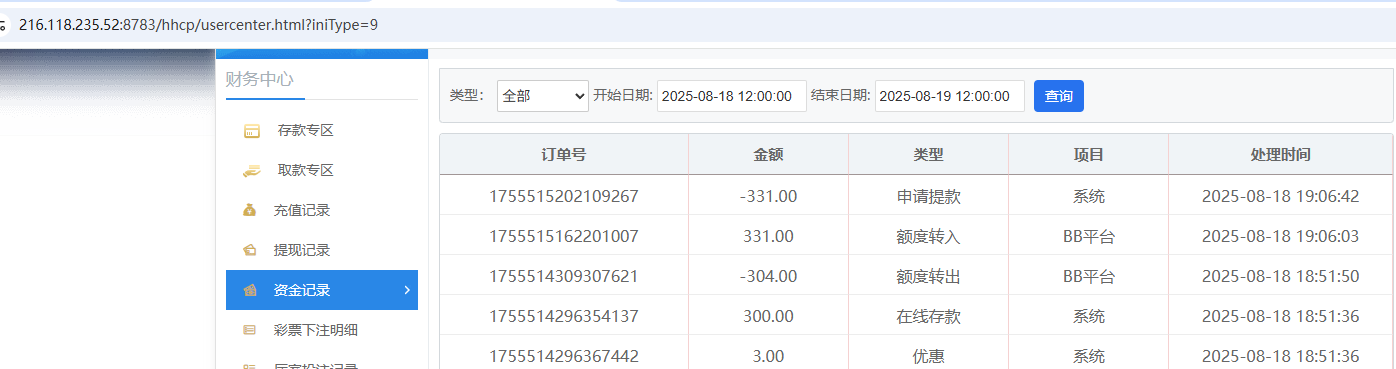
Task: Click the 额度转出 type cell
Action: 928,276
